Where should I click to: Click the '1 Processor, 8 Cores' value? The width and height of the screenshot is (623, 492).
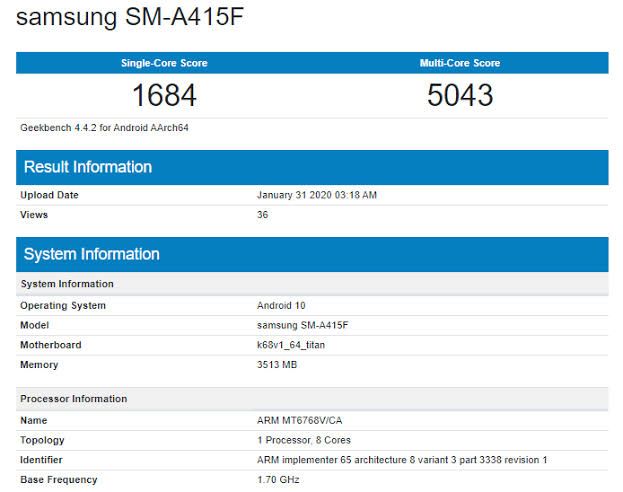304,440
